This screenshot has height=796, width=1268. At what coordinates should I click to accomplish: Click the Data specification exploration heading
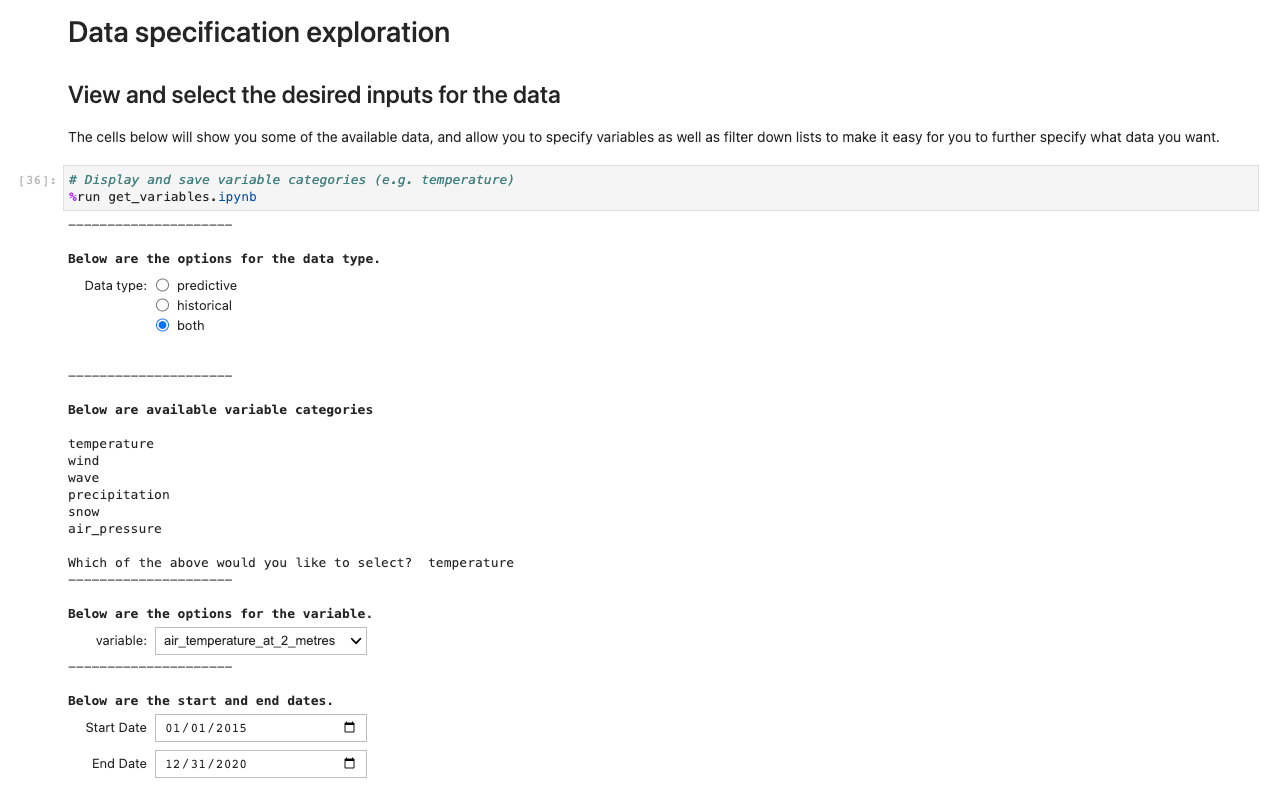(x=259, y=32)
